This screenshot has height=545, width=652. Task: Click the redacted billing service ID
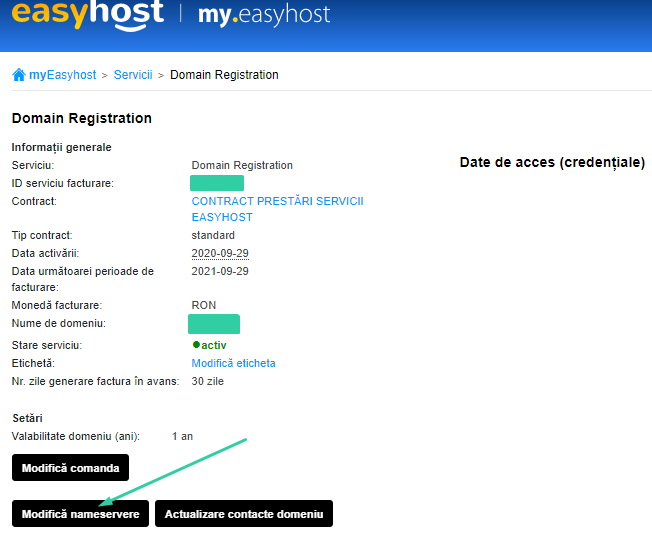[217, 183]
